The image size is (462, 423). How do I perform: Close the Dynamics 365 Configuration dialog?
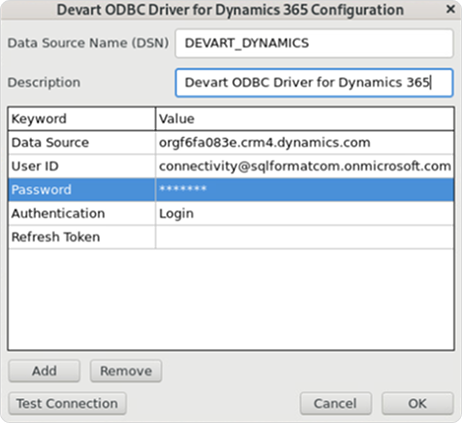(450, 9)
